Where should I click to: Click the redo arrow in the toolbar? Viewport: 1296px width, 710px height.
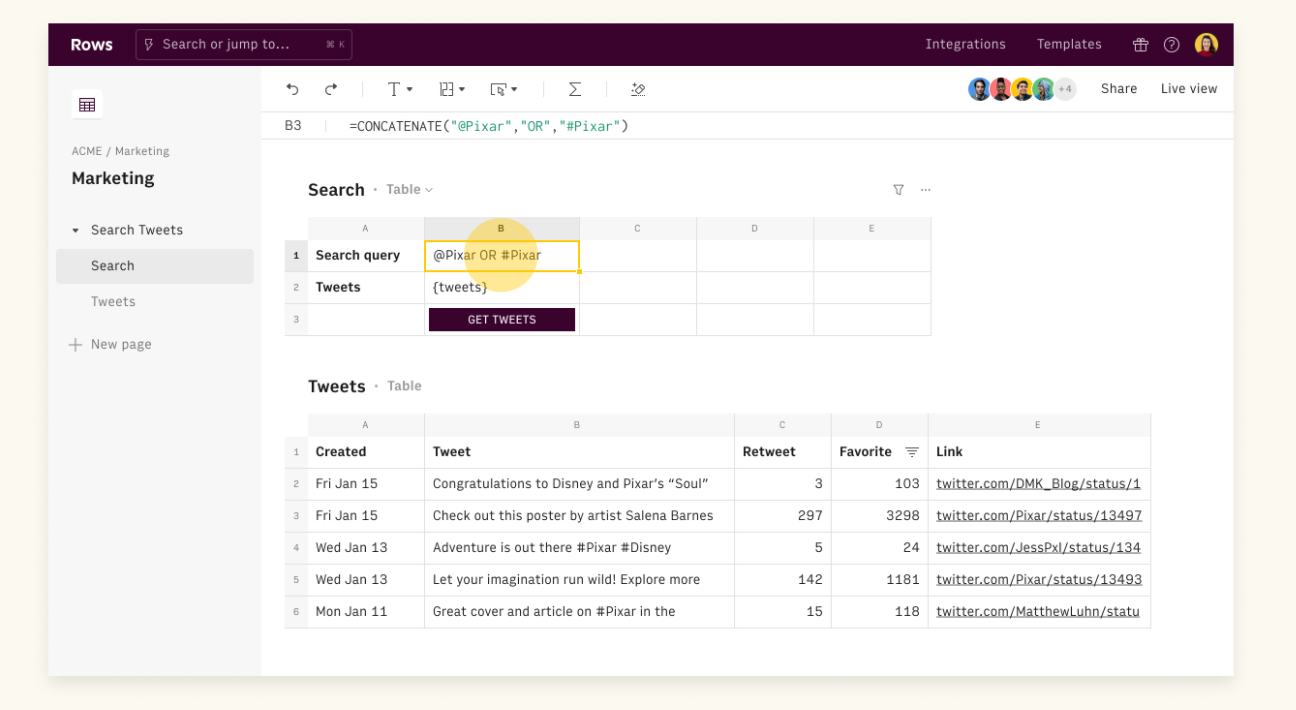[x=331, y=89]
